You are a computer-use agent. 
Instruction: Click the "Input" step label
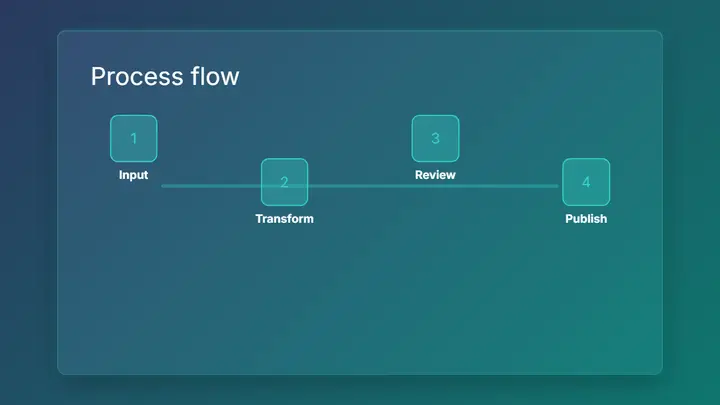tap(134, 175)
